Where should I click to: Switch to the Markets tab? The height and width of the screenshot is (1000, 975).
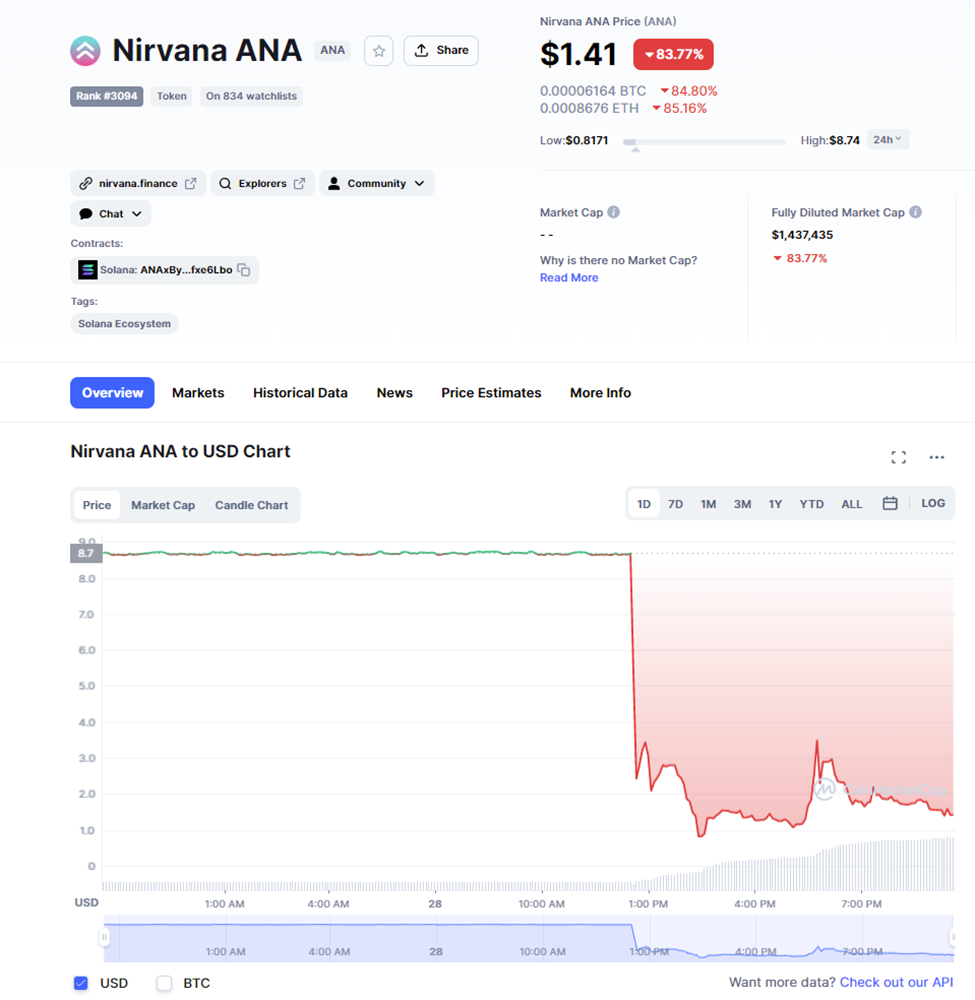pos(198,393)
